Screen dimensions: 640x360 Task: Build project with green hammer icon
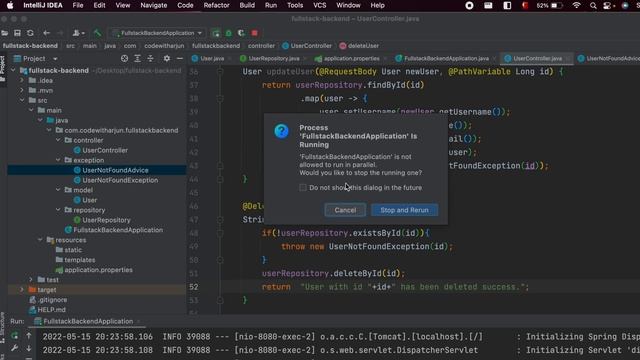[97, 33]
